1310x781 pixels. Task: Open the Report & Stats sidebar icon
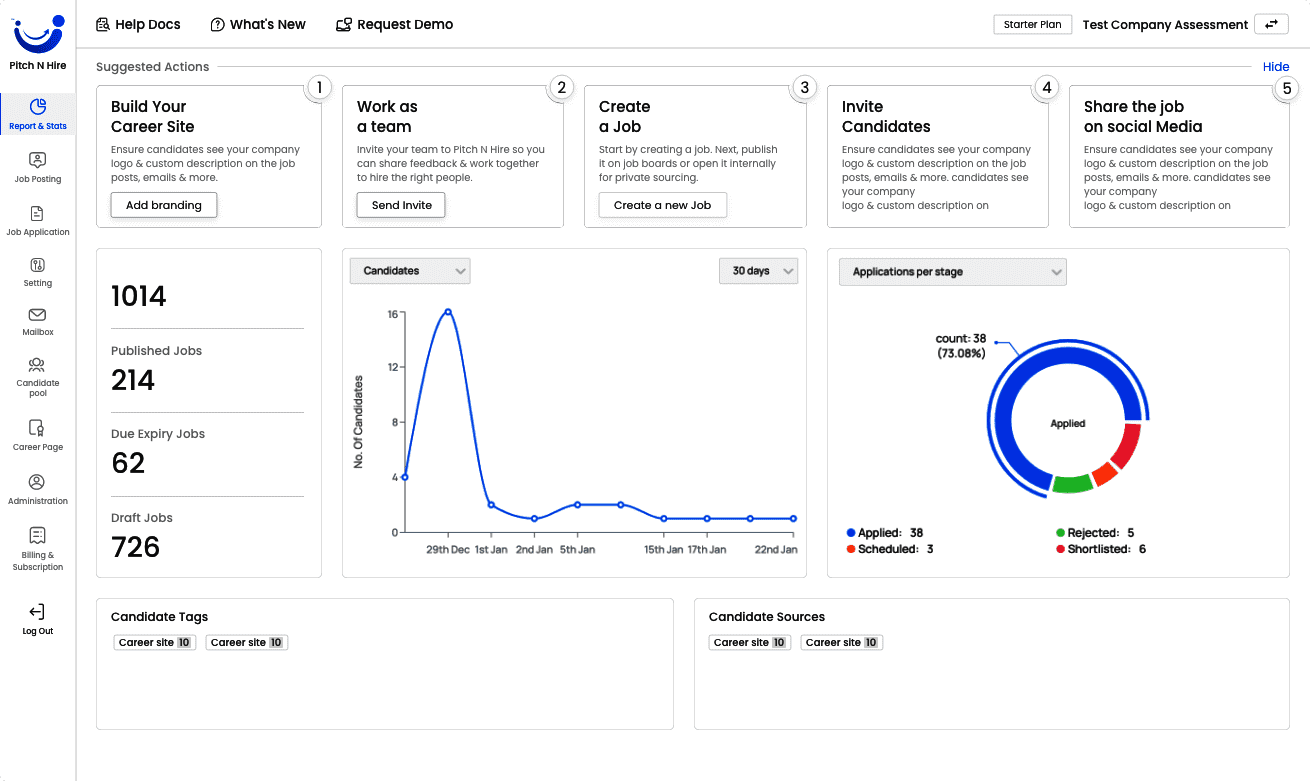[x=38, y=107]
